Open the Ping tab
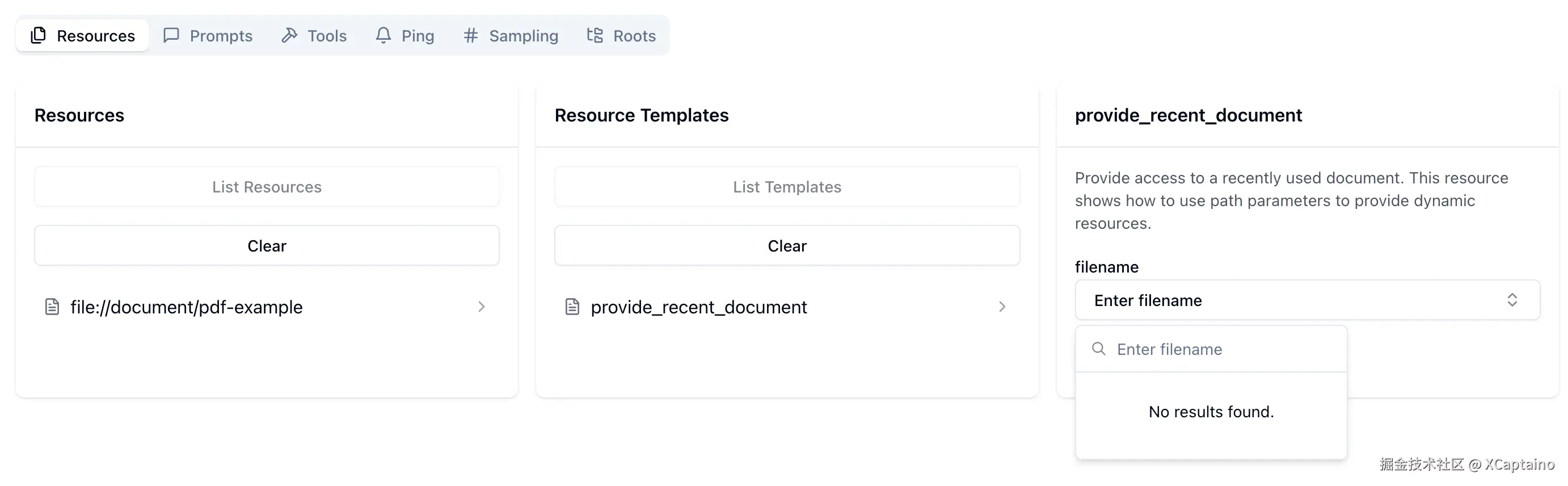Screen dimensions: 1568x486 click(x=405, y=35)
